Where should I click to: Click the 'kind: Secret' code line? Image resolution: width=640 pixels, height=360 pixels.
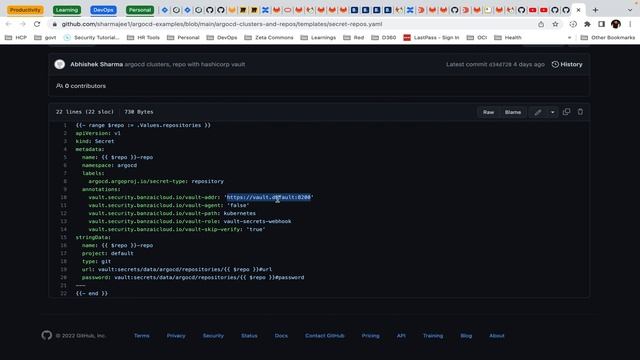(x=95, y=141)
